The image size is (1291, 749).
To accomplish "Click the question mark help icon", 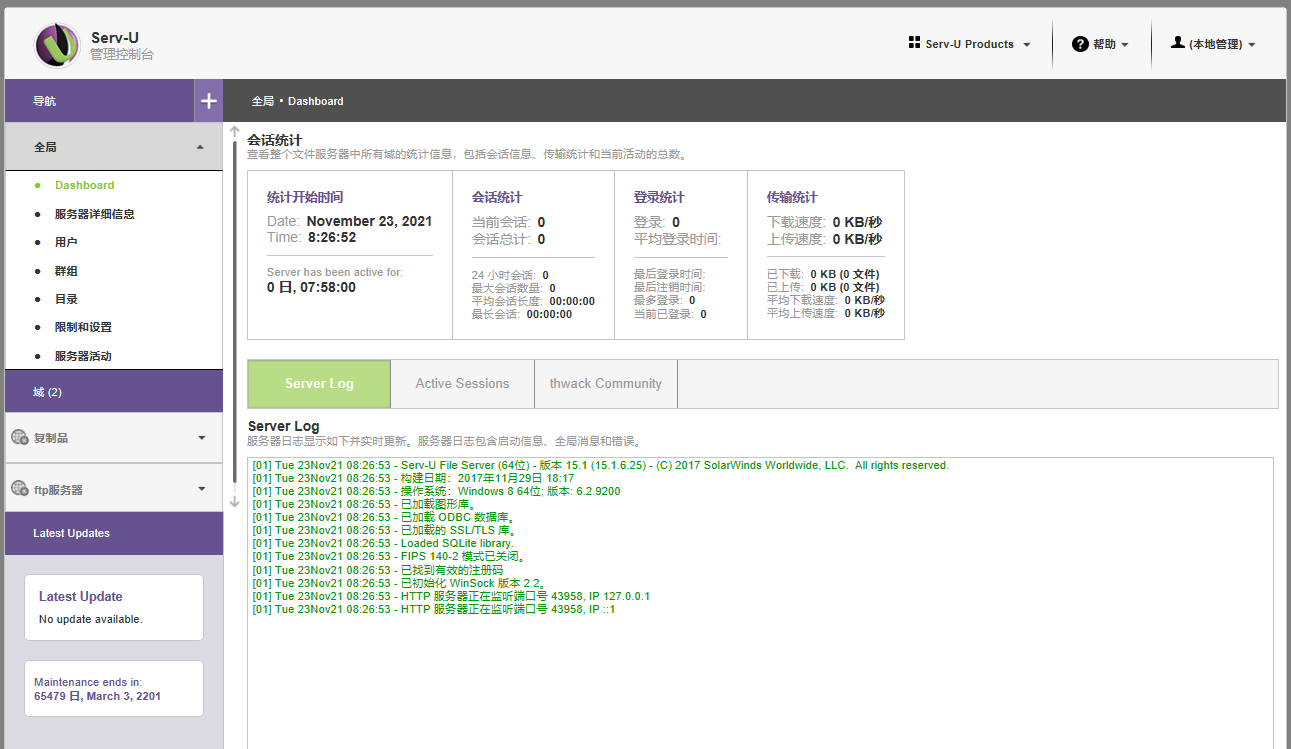I will pos(1080,44).
